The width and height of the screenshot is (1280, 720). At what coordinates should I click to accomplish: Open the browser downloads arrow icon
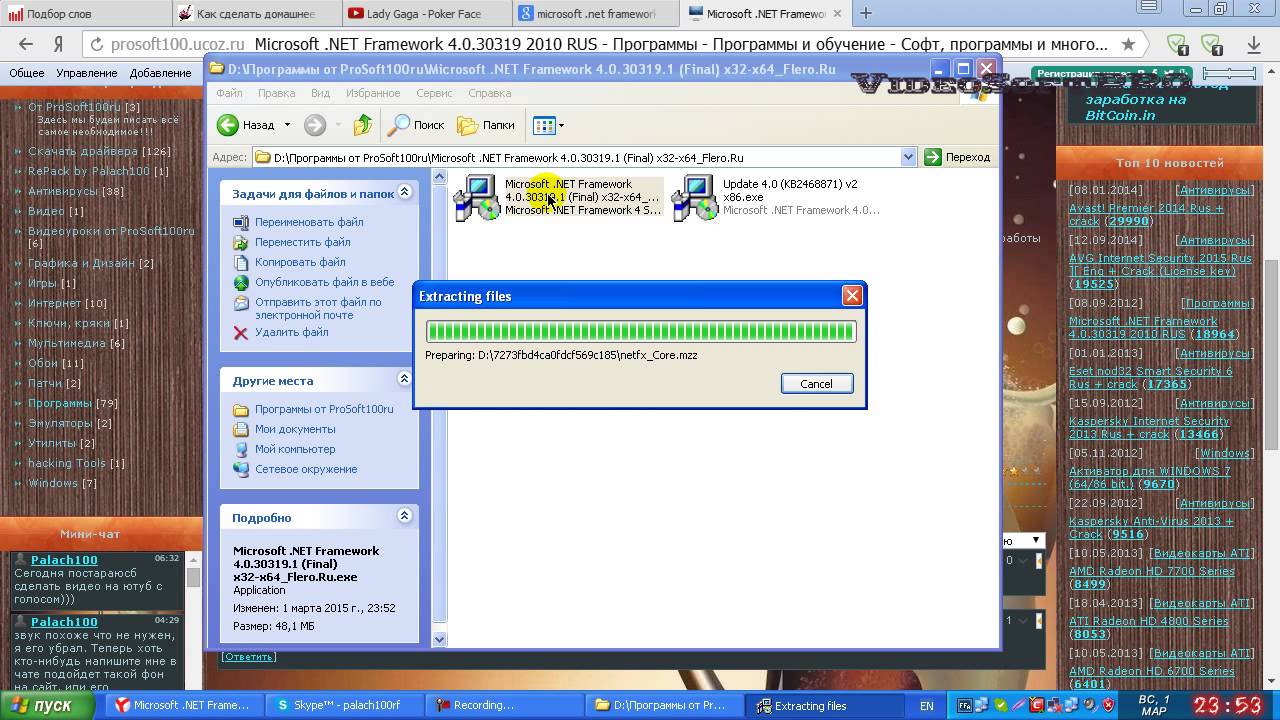(x=1253, y=45)
